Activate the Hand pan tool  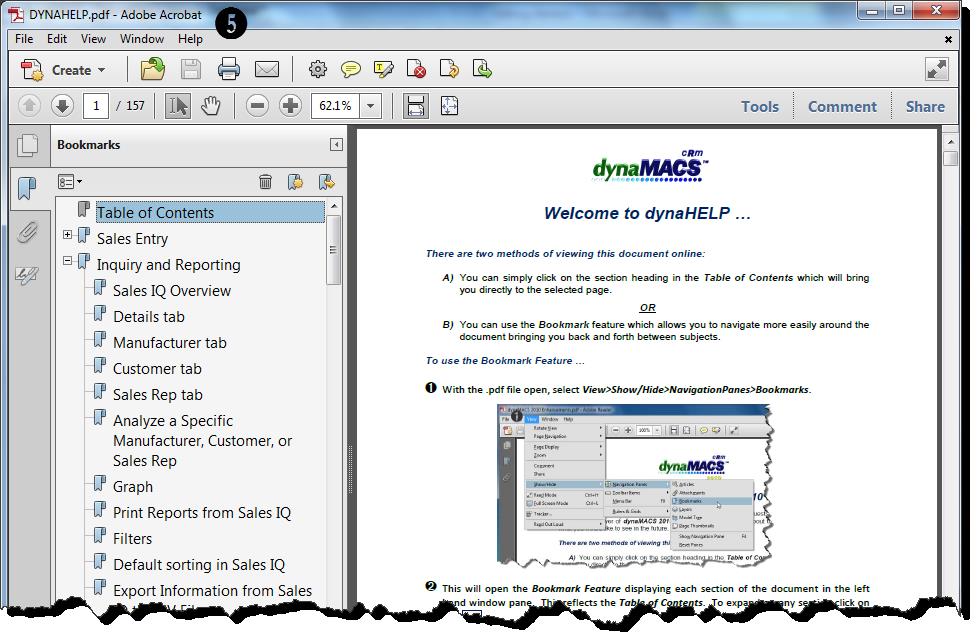tap(211, 106)
